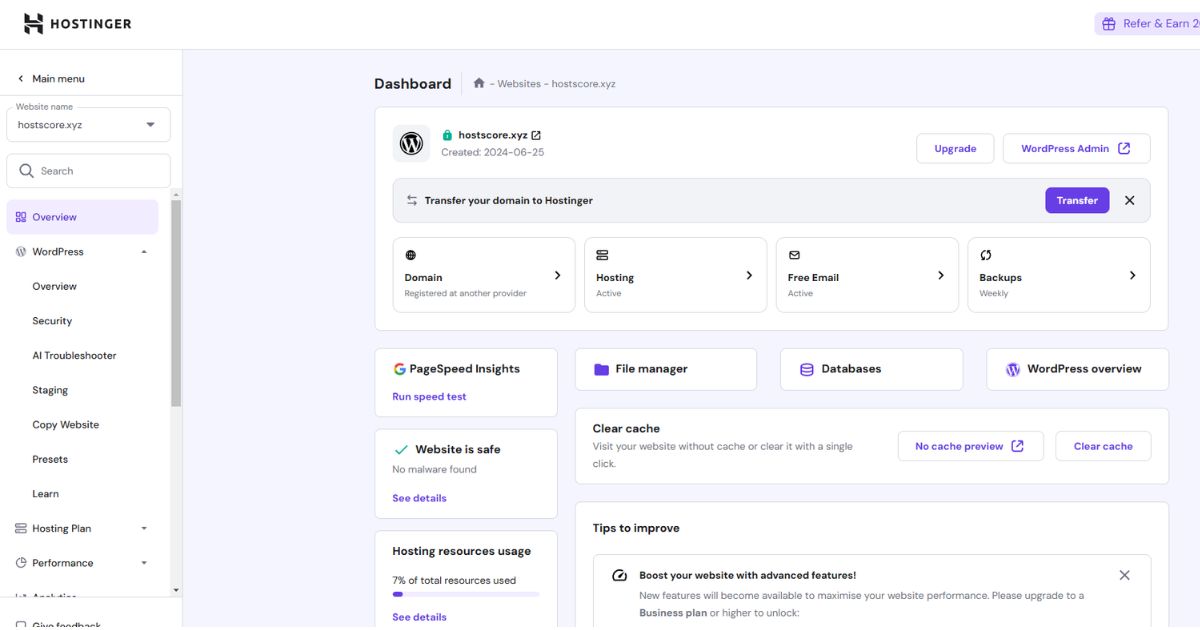
Task: Click the File manager folder icon
Action: click(x=601, y=369)
